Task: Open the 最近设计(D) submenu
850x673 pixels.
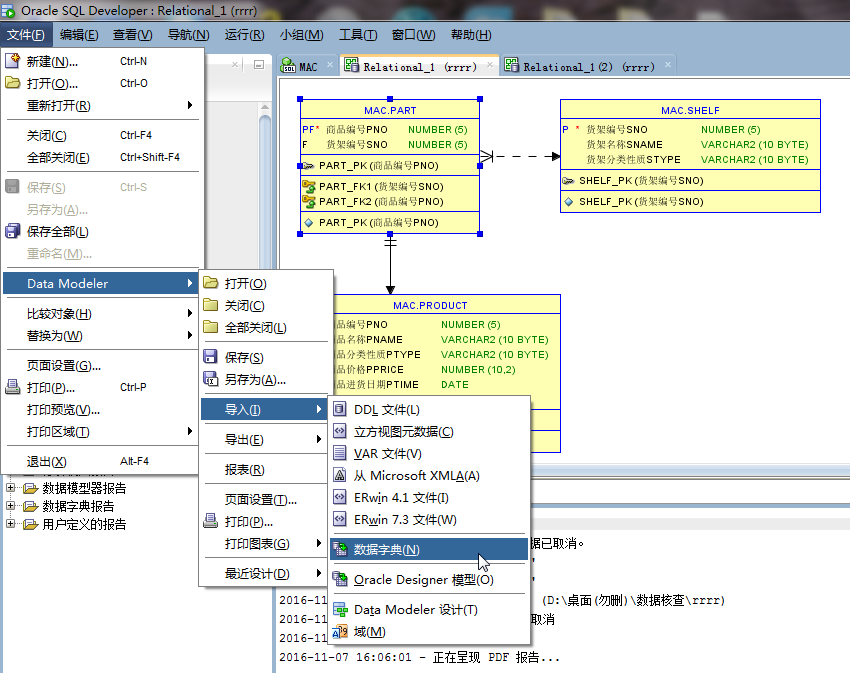Action: pyautogui.click(x=265, y=573)
